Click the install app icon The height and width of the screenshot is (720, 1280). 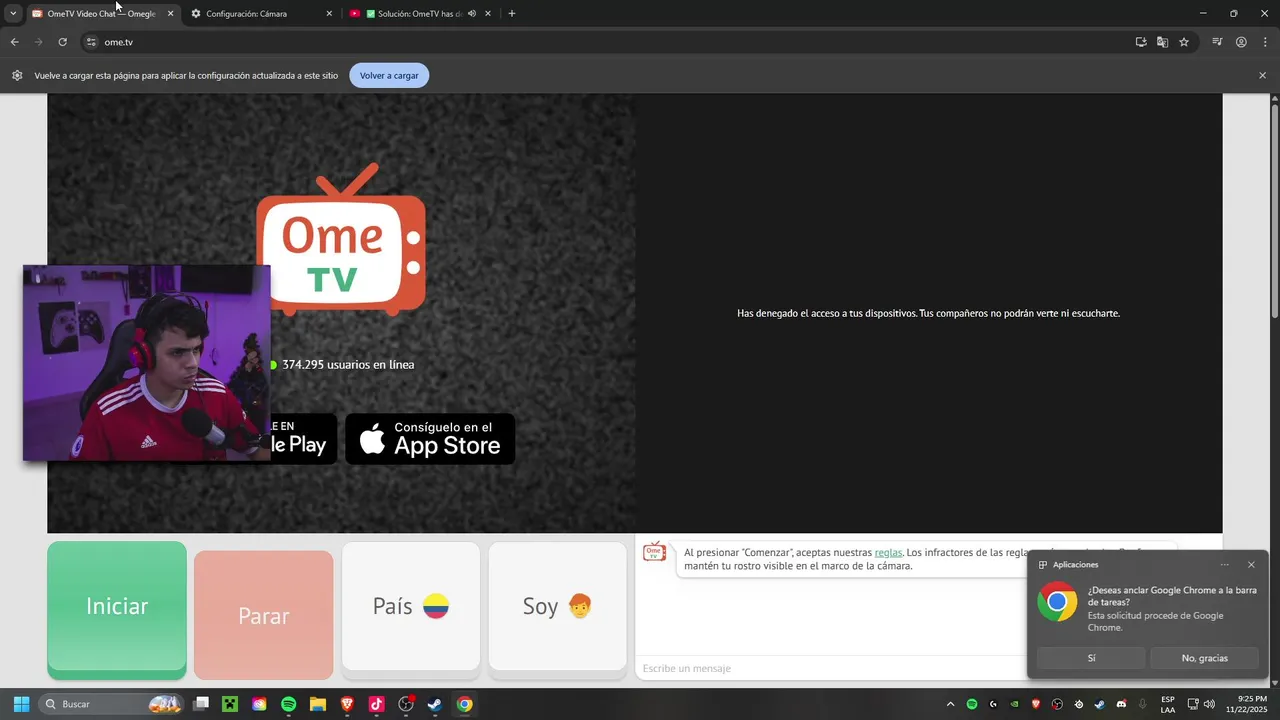[1141, 42]
